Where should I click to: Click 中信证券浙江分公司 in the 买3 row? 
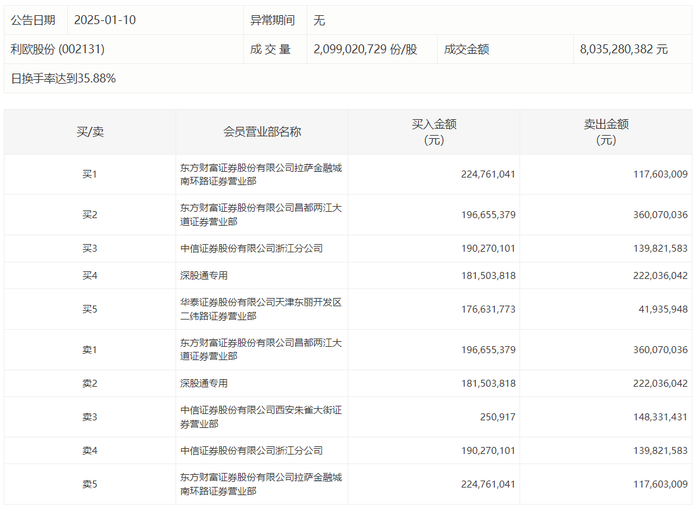pyautogui.click(x=251, y=249)
